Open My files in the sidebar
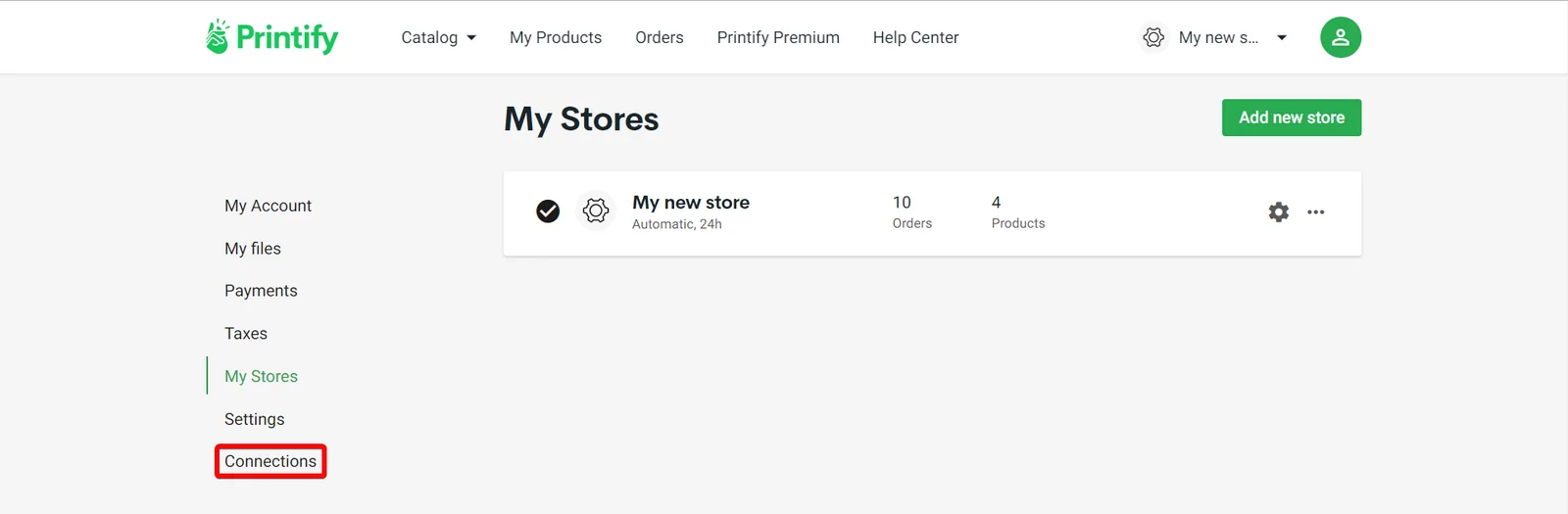Image resolution: width=1568 pixels, height=514 pixels. (x=253, y=249)
